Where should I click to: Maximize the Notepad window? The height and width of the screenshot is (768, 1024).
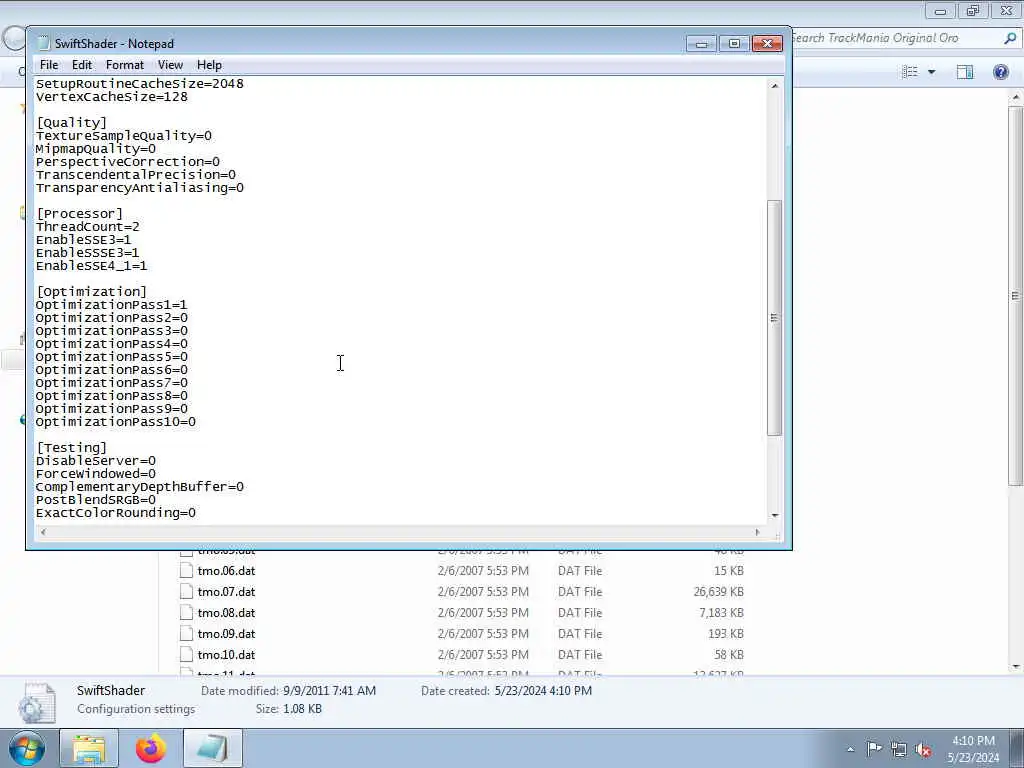coord(734,44)
